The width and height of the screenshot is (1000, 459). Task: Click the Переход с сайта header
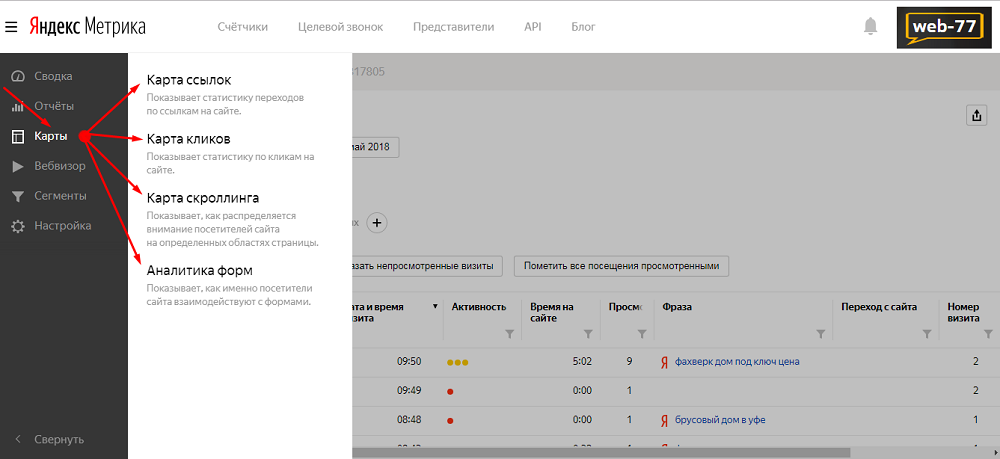point(879,307)
